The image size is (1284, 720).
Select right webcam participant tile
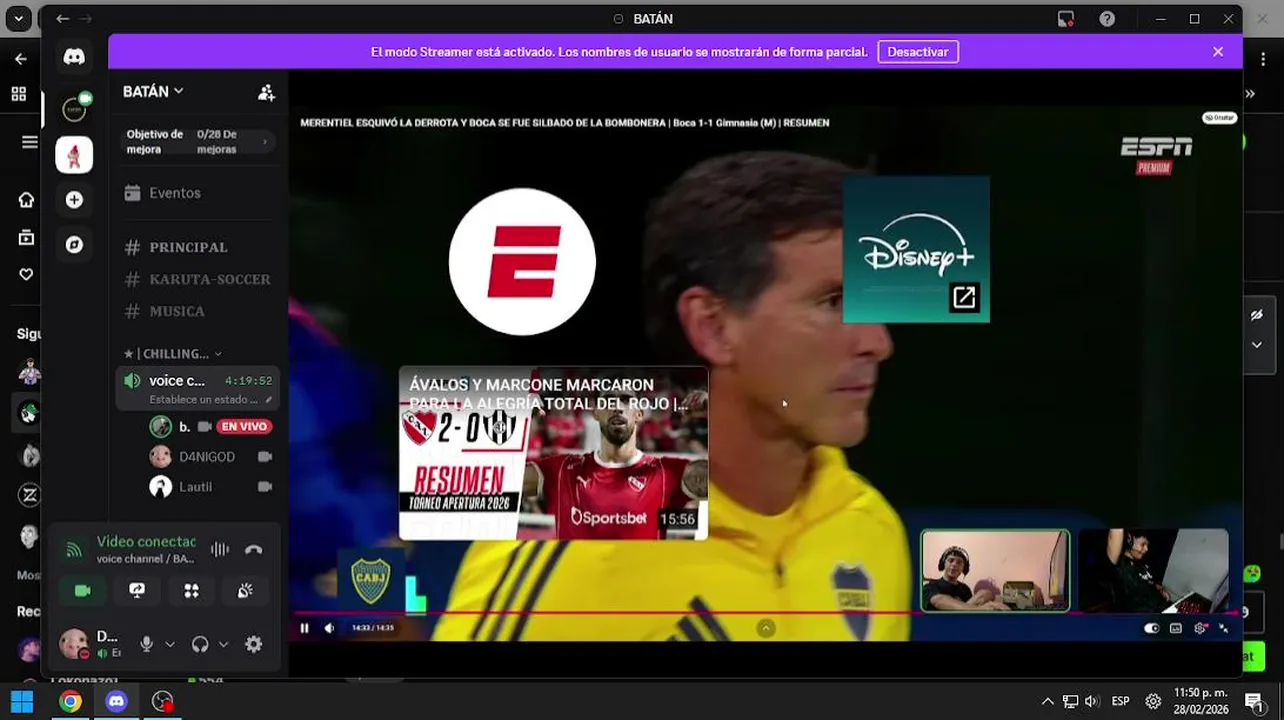tap(1154, 570)
